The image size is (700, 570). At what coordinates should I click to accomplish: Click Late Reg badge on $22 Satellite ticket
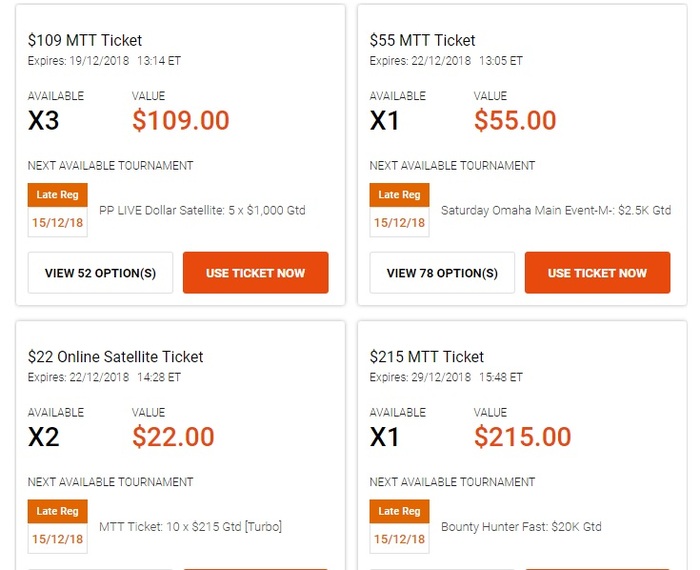click(x=58, y=511)
